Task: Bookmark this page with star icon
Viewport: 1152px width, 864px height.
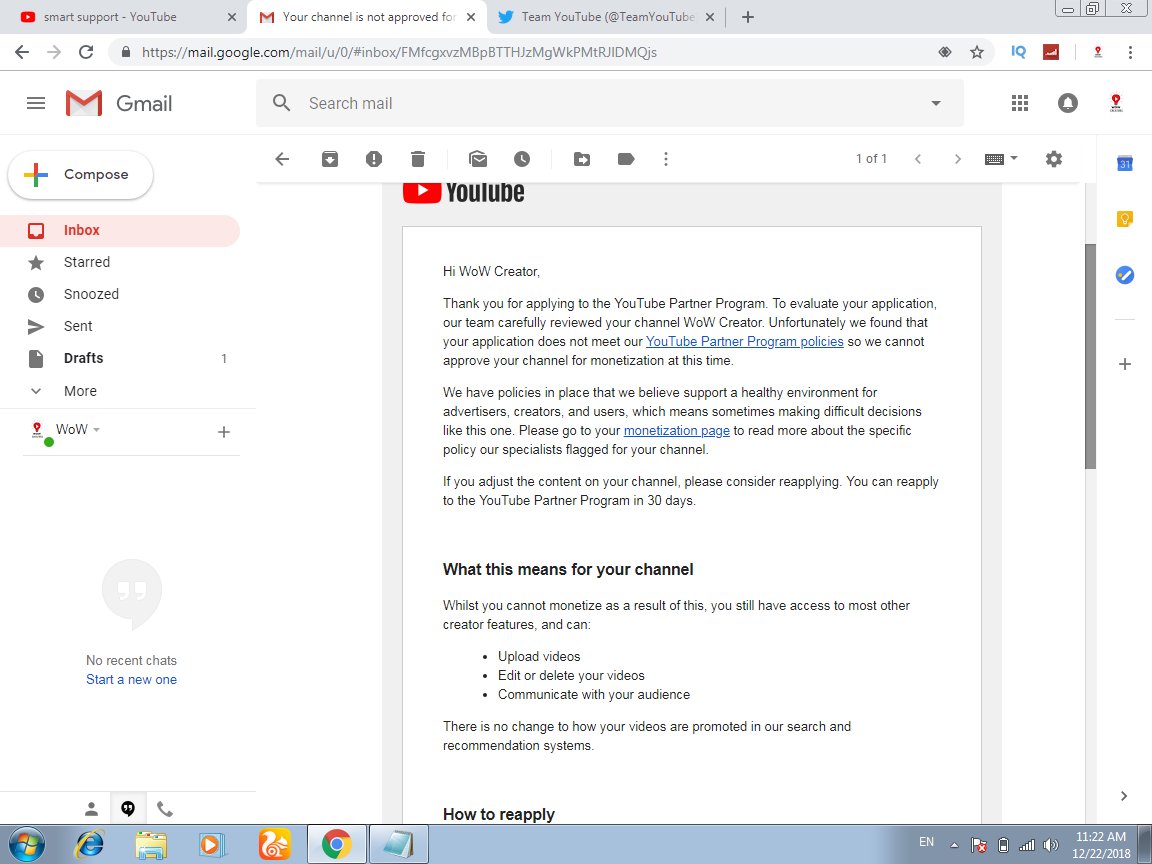Action: point(976,52)
